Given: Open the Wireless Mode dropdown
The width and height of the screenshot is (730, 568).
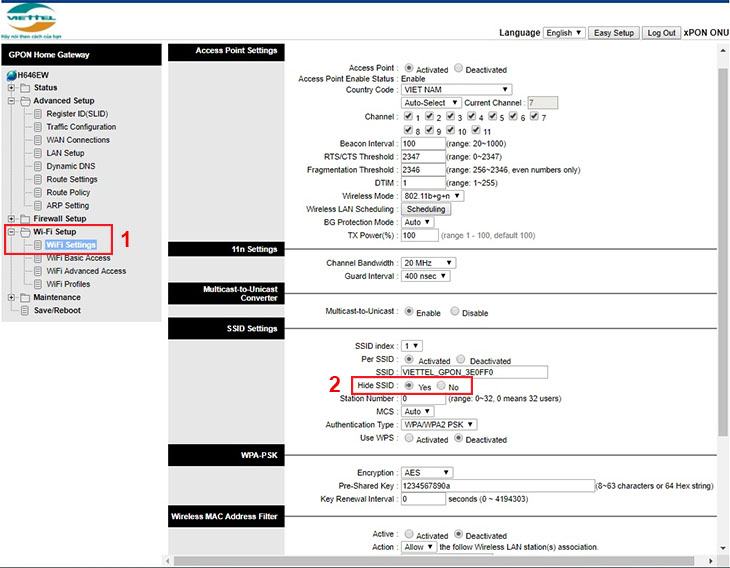Looking at the screenshot, I should [x=432, y=196].
